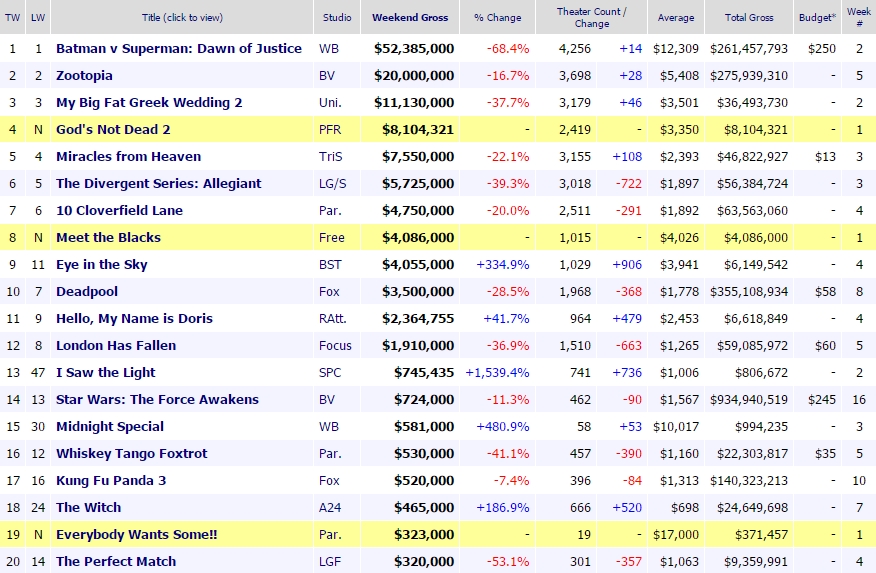Select the SPC studio cell
The image size is (876, 573).
pyautogui.click(x=330, y=373)
